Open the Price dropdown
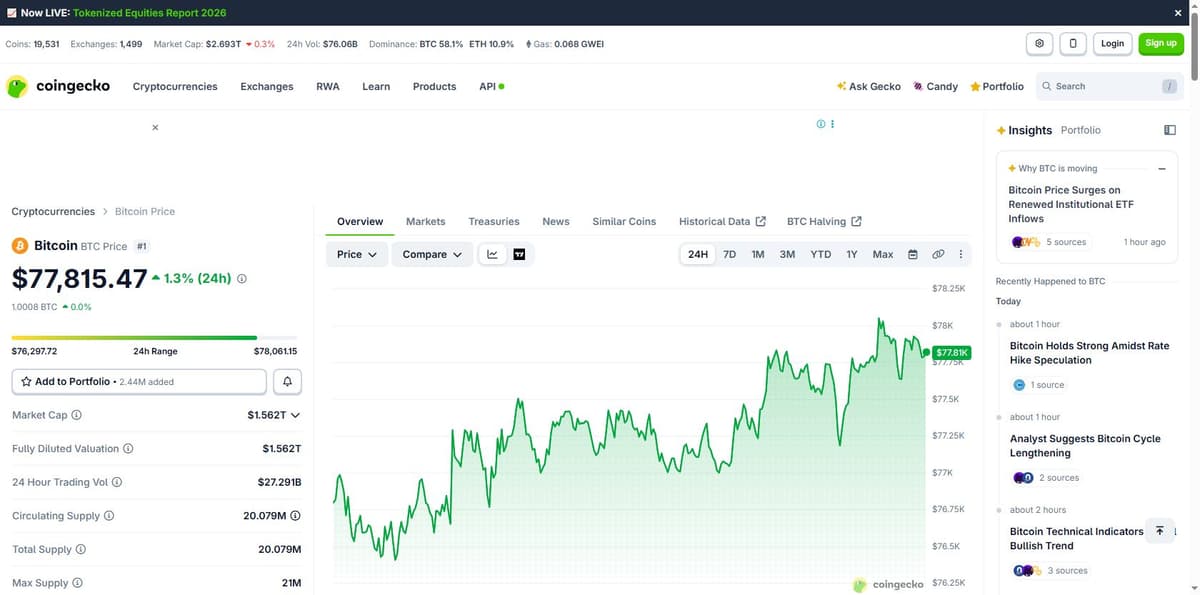 point(357,254)
